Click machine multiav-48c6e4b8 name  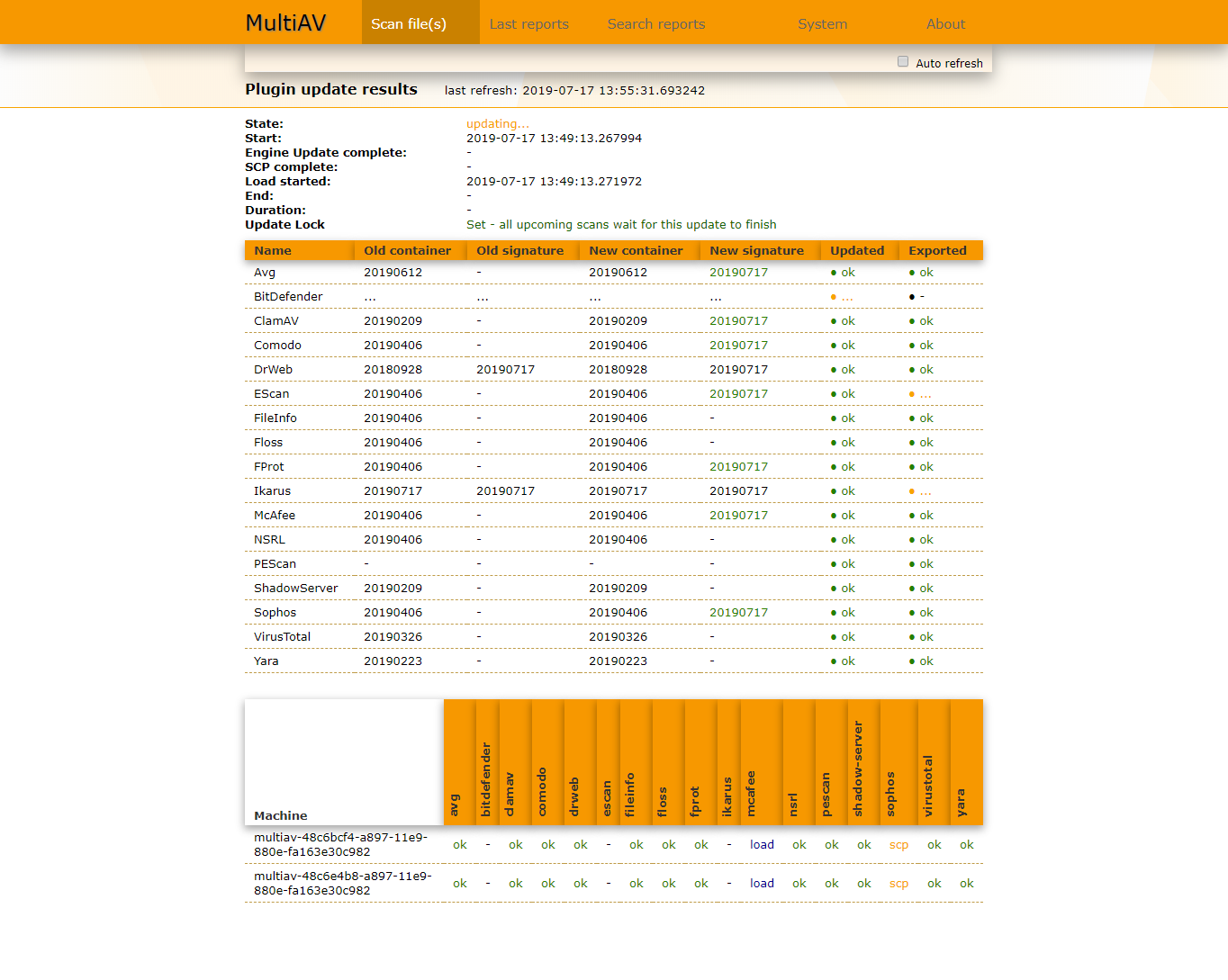click(343, 884)
